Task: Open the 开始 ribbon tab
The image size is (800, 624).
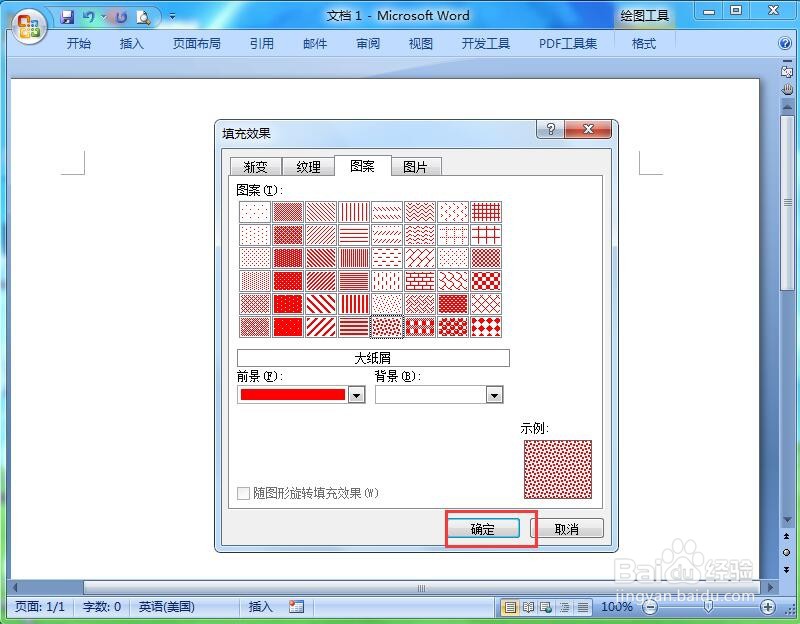Action: click(x=79, y=44)
